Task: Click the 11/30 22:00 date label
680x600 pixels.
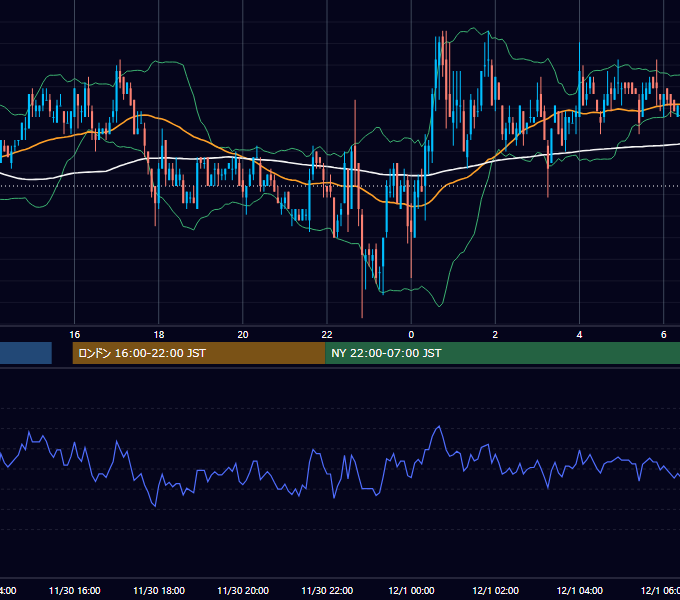Action: [327, 590]
